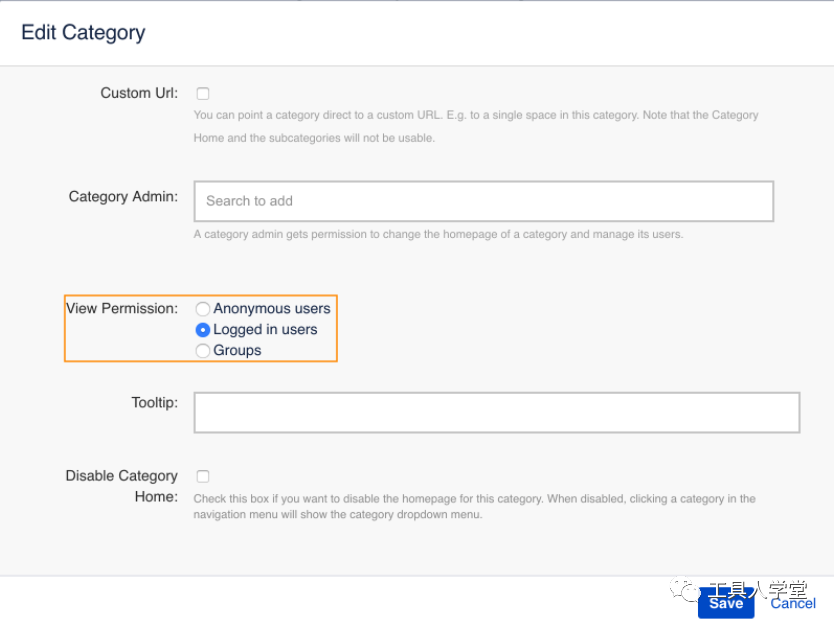
Task: Focus the Category Admin search field
Action: (x=483, y=201)
